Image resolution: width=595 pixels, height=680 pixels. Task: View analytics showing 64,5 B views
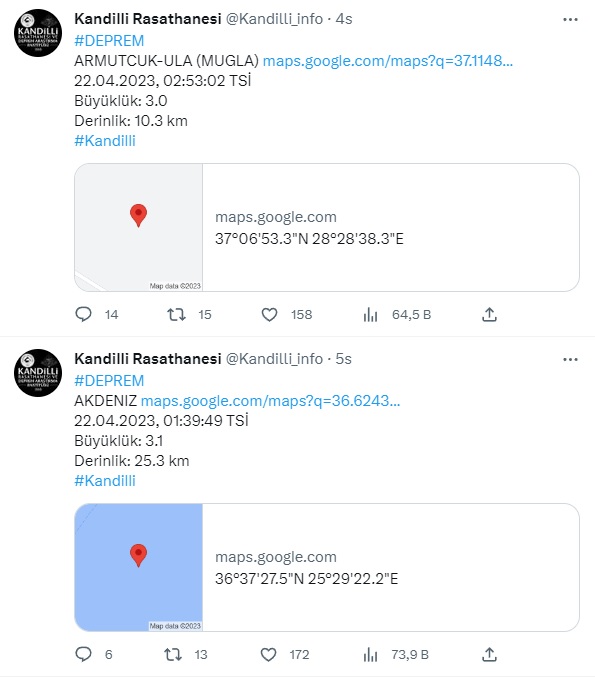[370, 314]
